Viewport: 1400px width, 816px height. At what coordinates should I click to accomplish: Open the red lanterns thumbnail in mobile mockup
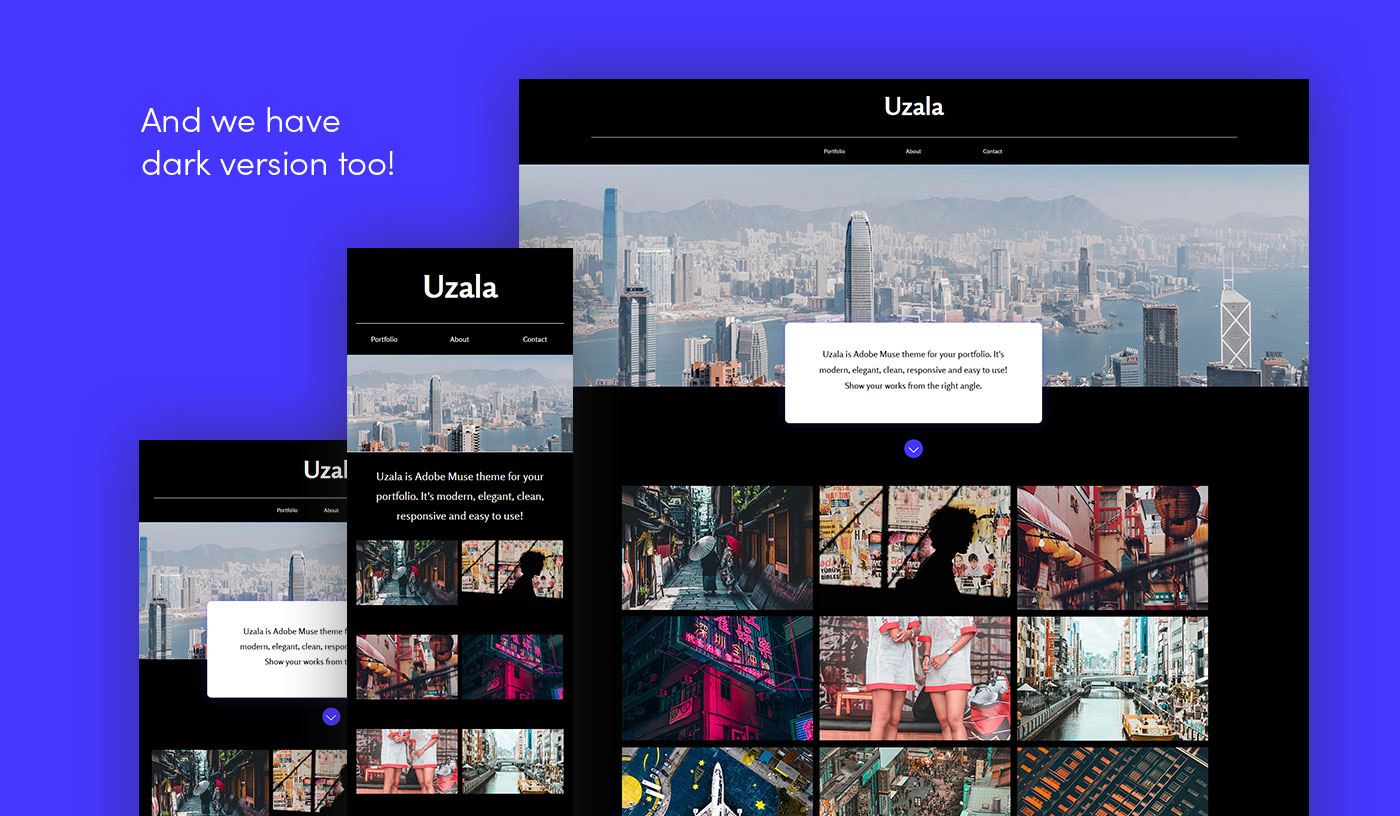(x=407, y=667)
